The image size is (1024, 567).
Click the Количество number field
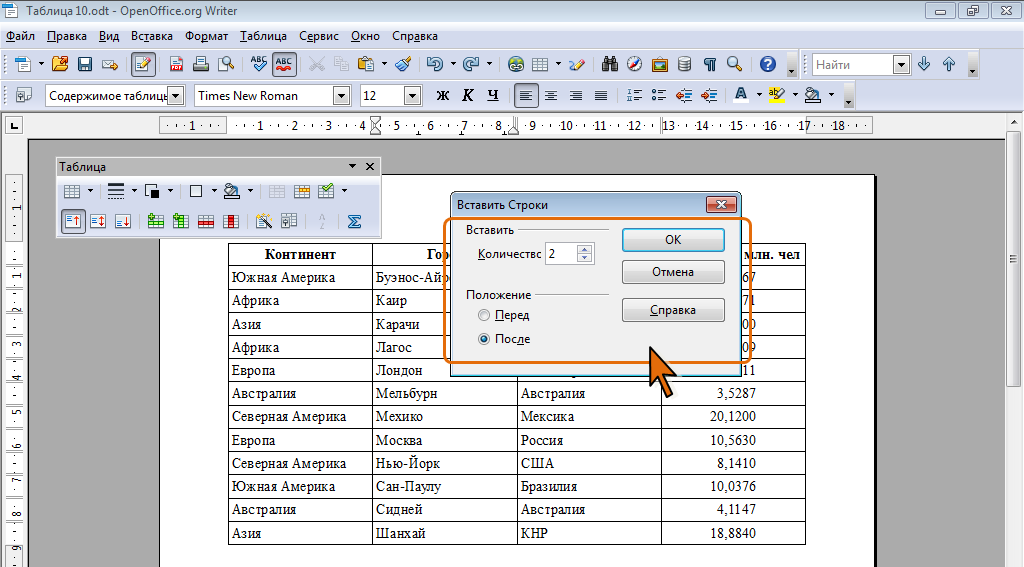[561, 254]
